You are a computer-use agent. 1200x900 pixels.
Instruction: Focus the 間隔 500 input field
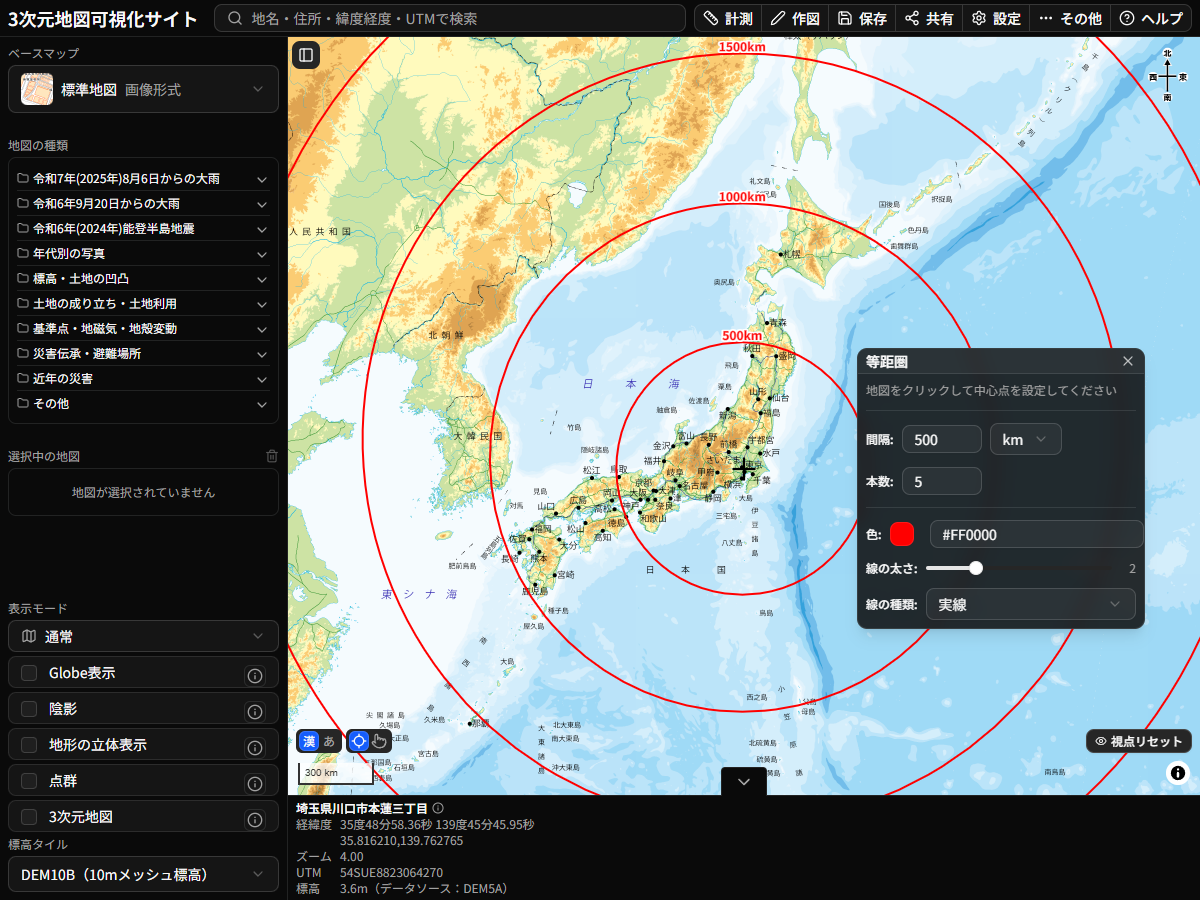(942, 440)
